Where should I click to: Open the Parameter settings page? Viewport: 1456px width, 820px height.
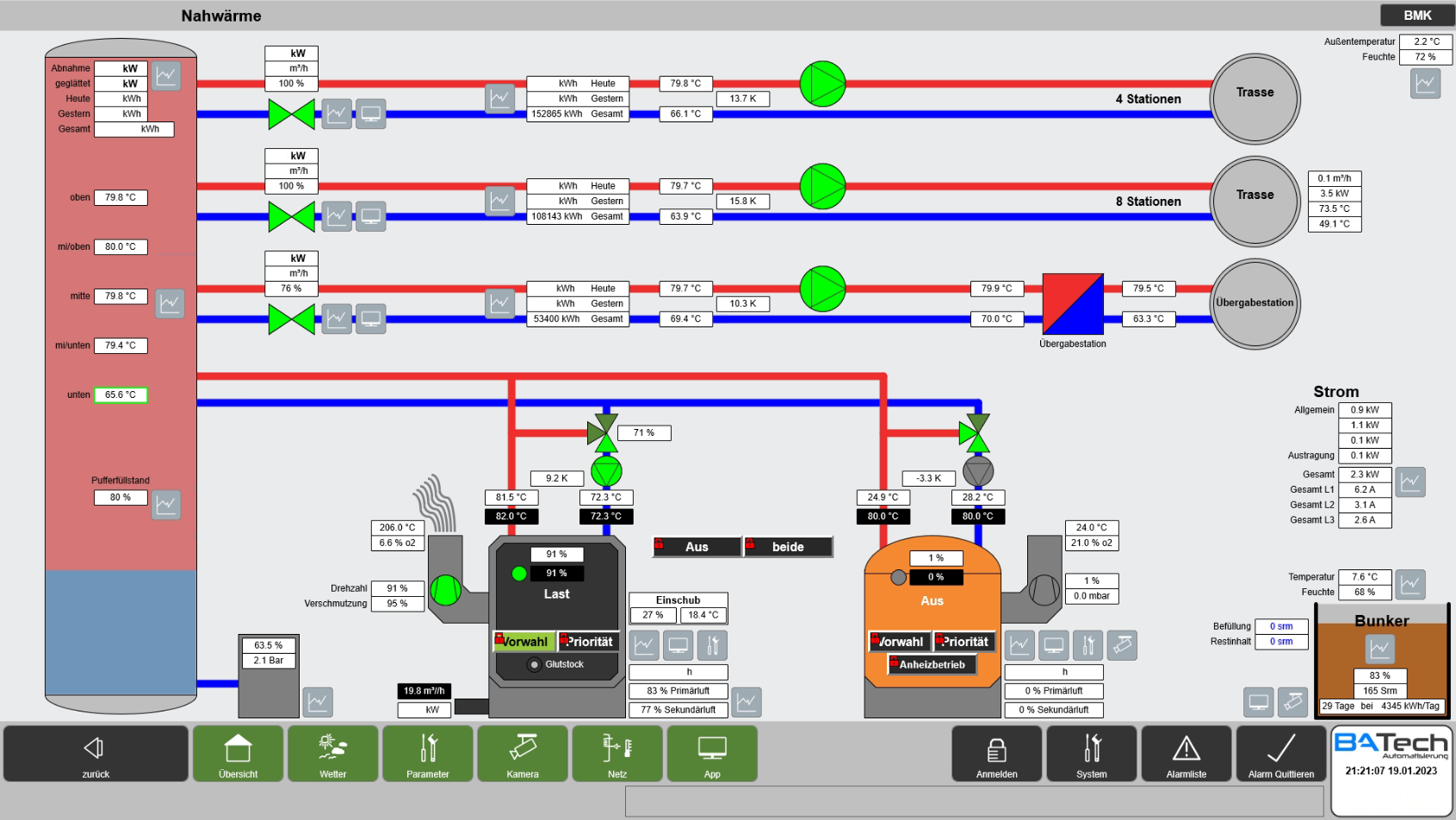[427, 754]
